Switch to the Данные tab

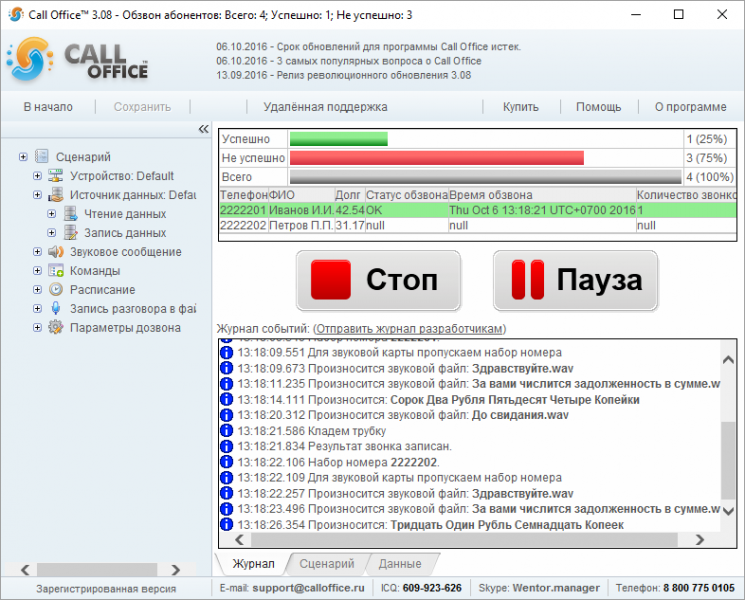(400, 563)
